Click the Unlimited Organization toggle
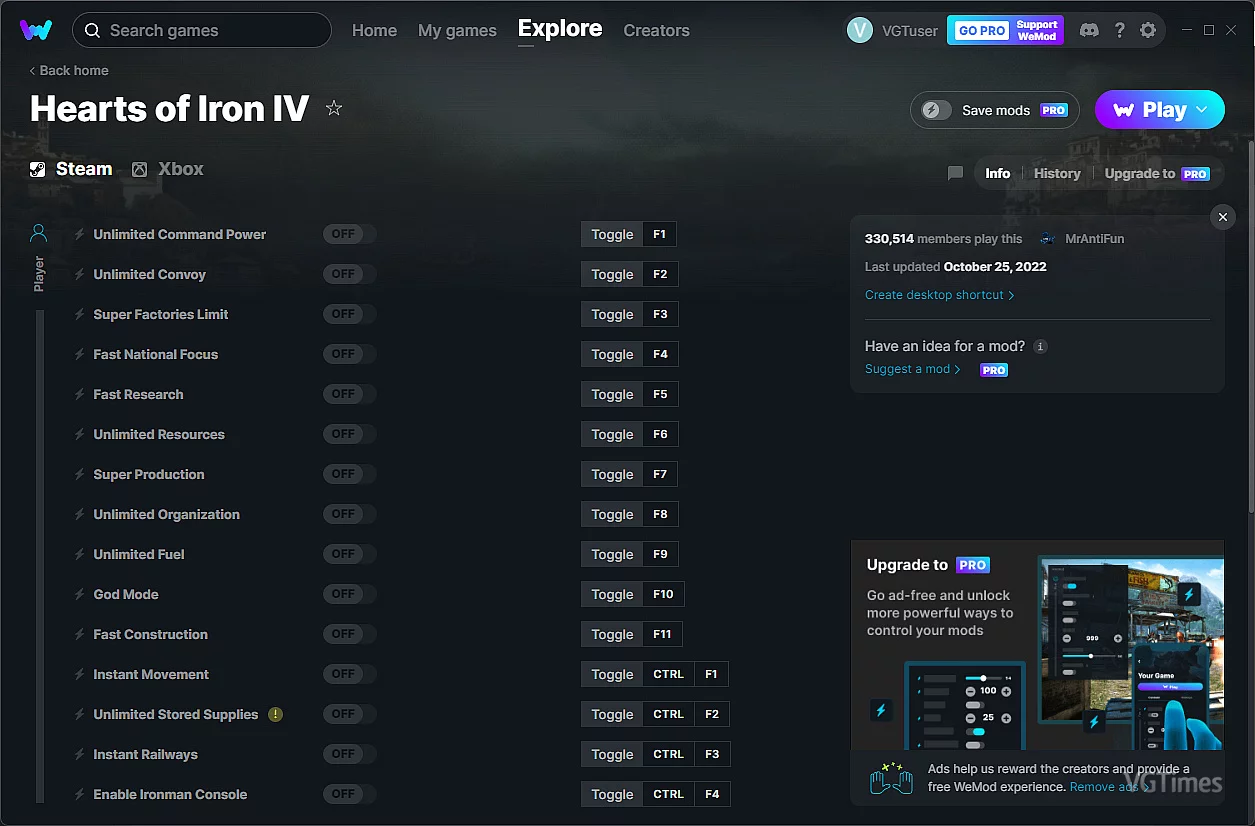The width and height of the screenshot is (1255, 826). pos(349,514)
